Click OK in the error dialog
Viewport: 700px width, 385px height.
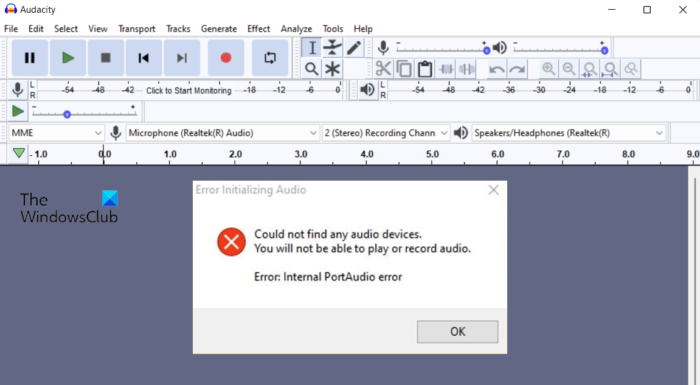tap(458, 331)
